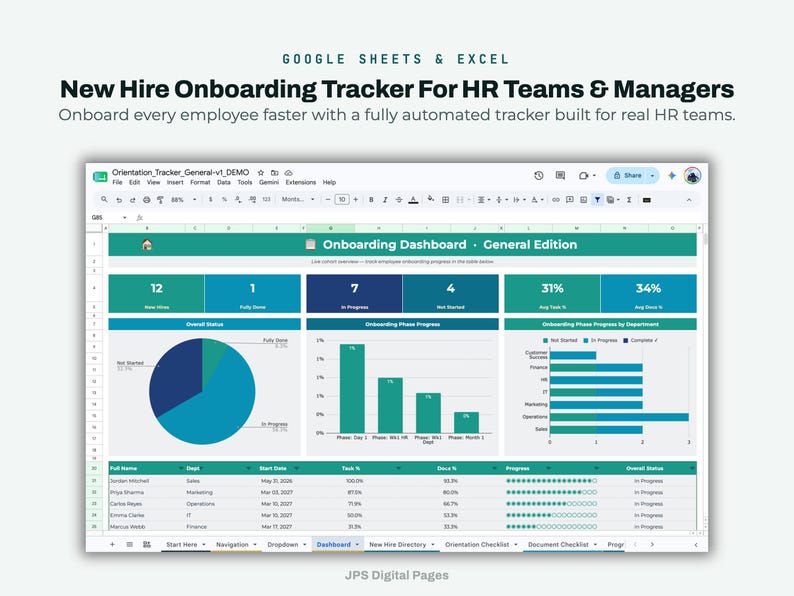
Task: Click the Text color A icon
Action: click(413, 200)
